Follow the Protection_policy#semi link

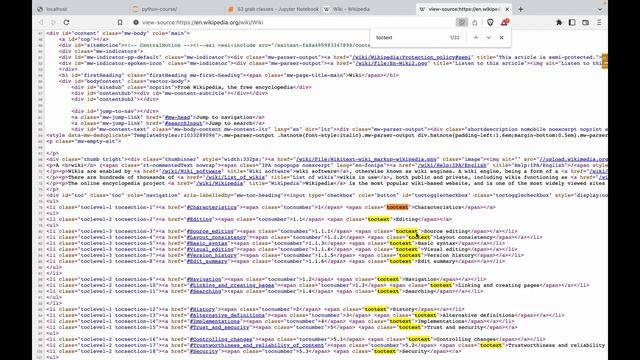tap(411, 58)
